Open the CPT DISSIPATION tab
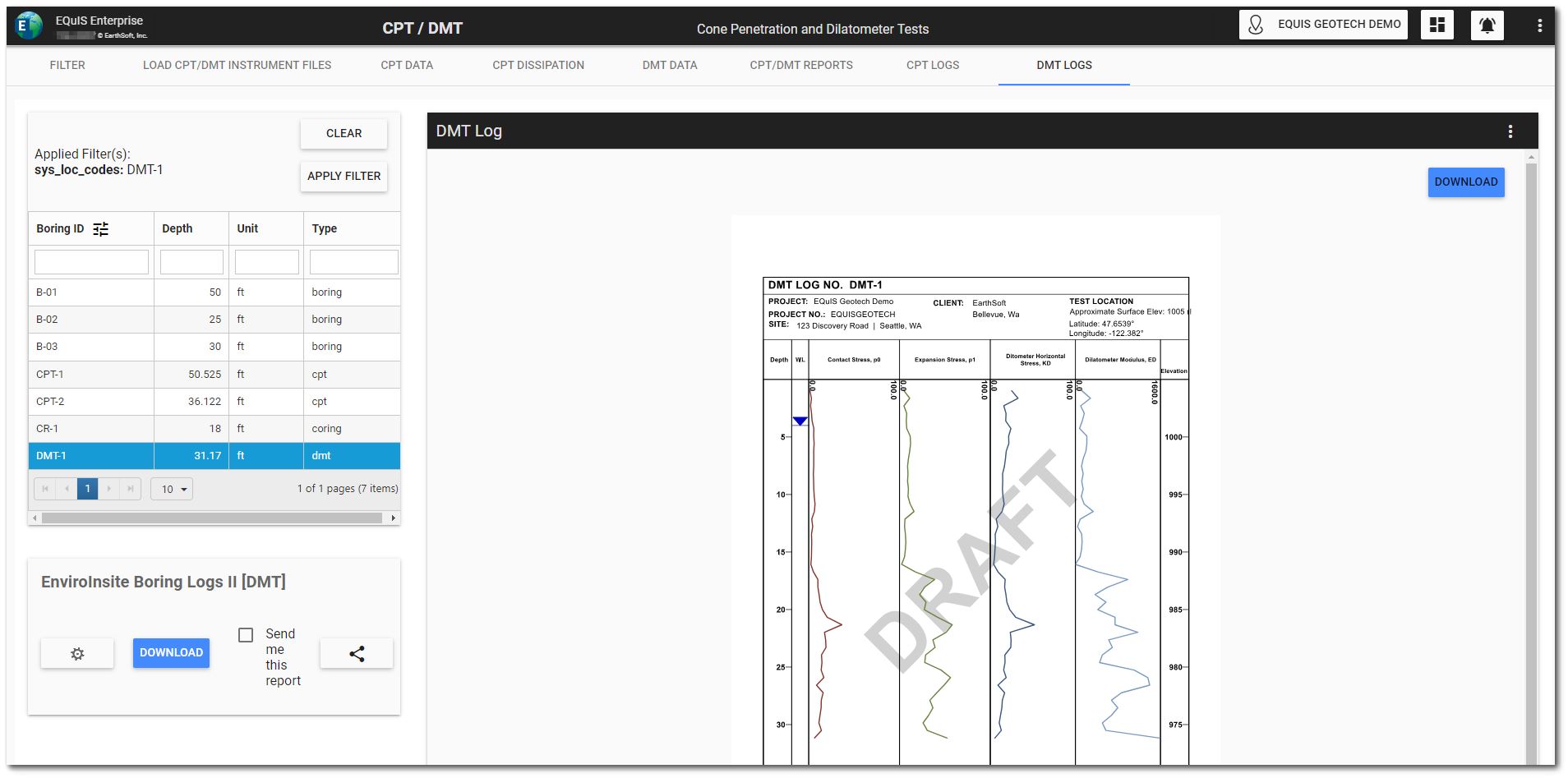Screen dimensions: 1568x778 [x=538, y=65]
